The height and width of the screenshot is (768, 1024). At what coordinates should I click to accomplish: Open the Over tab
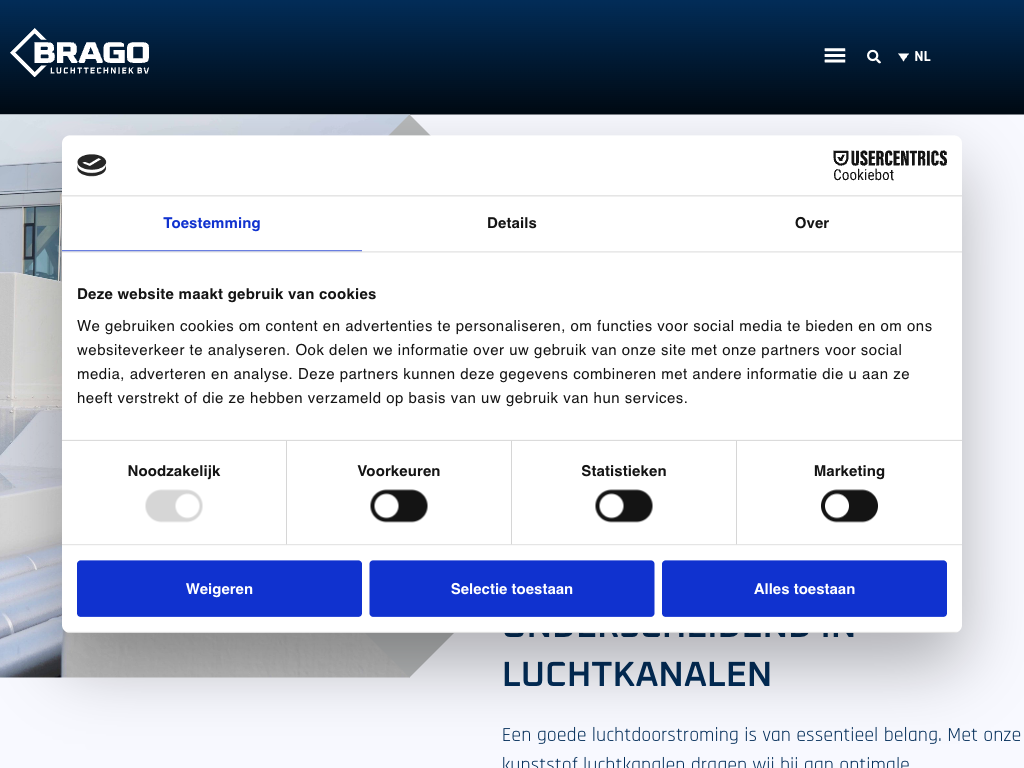pyautogui.click(x=812, y=223)
